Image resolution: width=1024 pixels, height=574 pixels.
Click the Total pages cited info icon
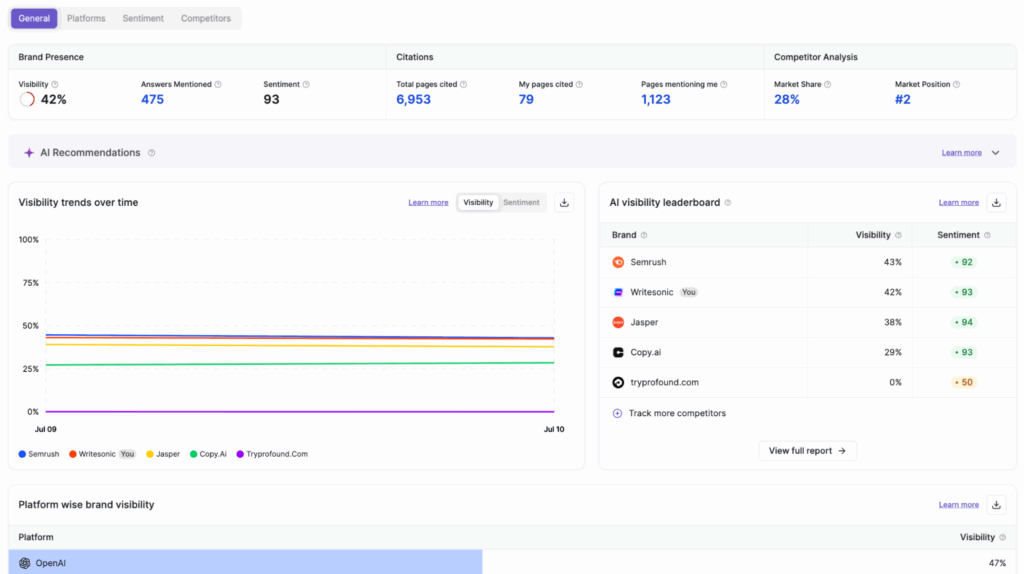(x=464, y=84)
